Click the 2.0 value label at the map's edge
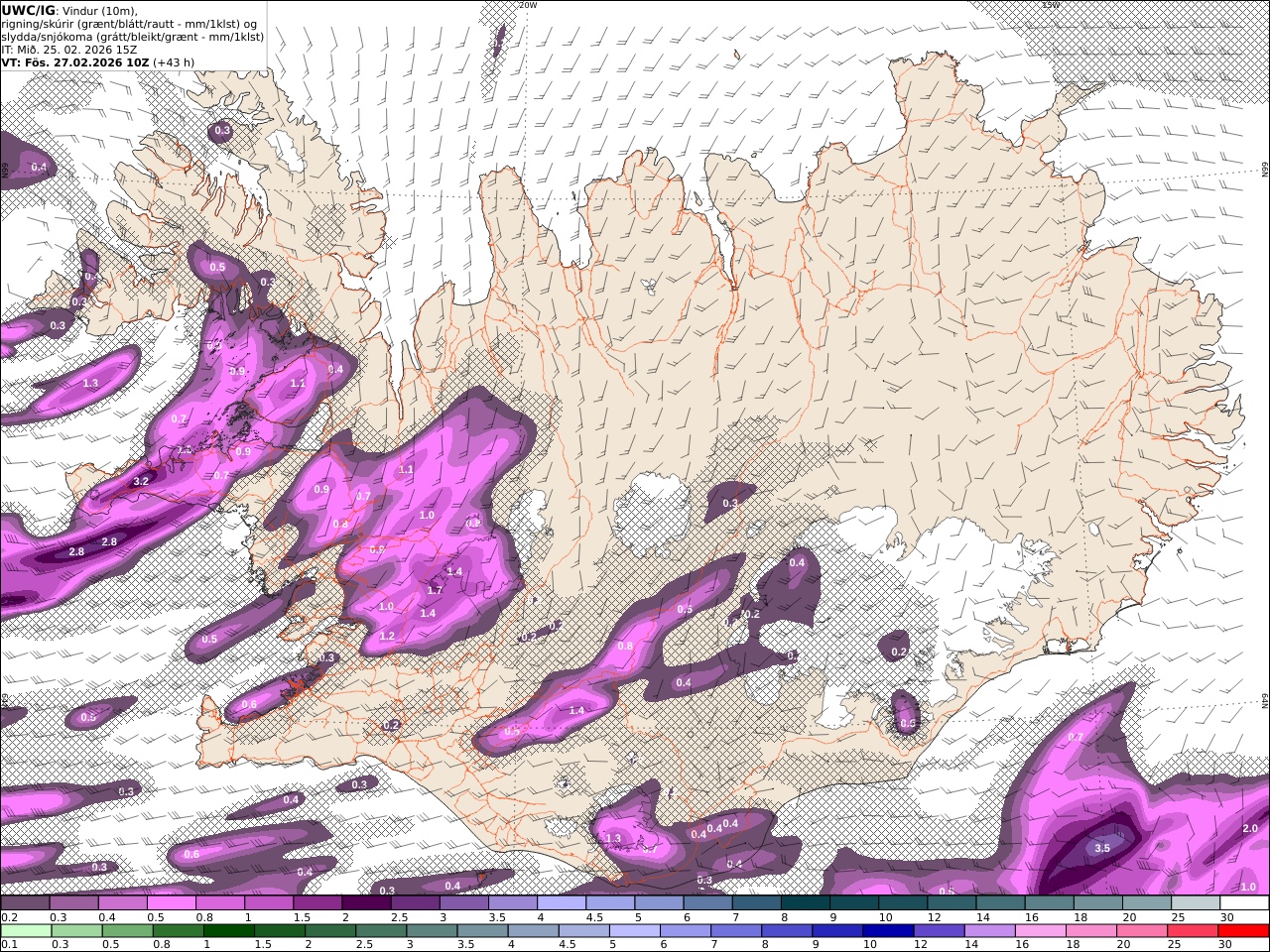The width and height of the screenshot is (1270, 952). click(1249, 829)
